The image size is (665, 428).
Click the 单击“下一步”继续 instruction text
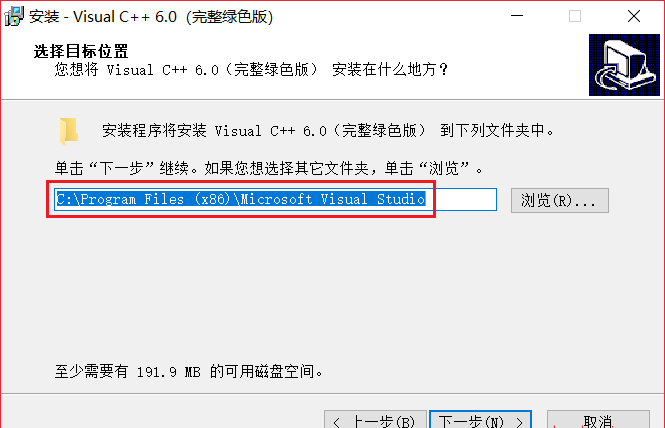pos(126,169)
